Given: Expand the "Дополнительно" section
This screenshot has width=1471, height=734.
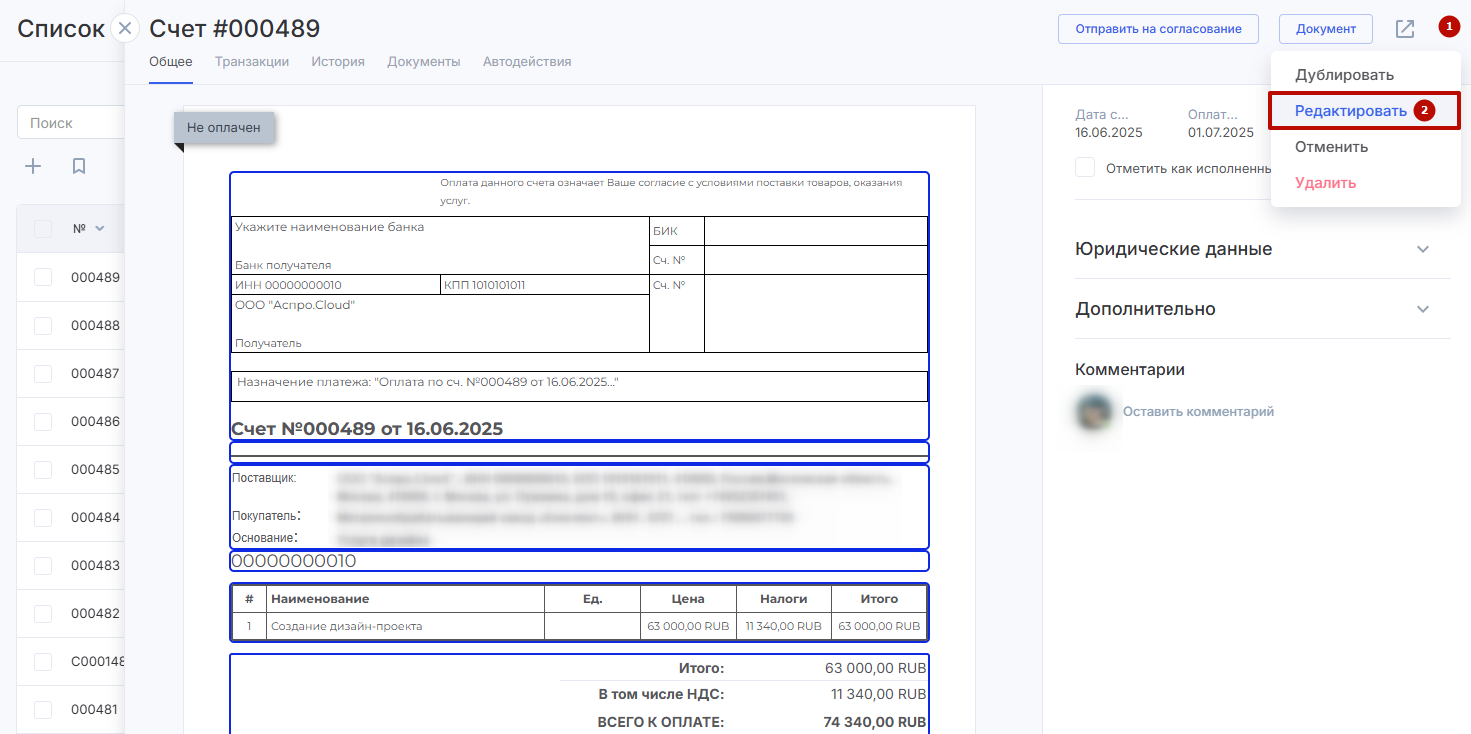Looking at the screenshot, I should [x=1423, y=309].
